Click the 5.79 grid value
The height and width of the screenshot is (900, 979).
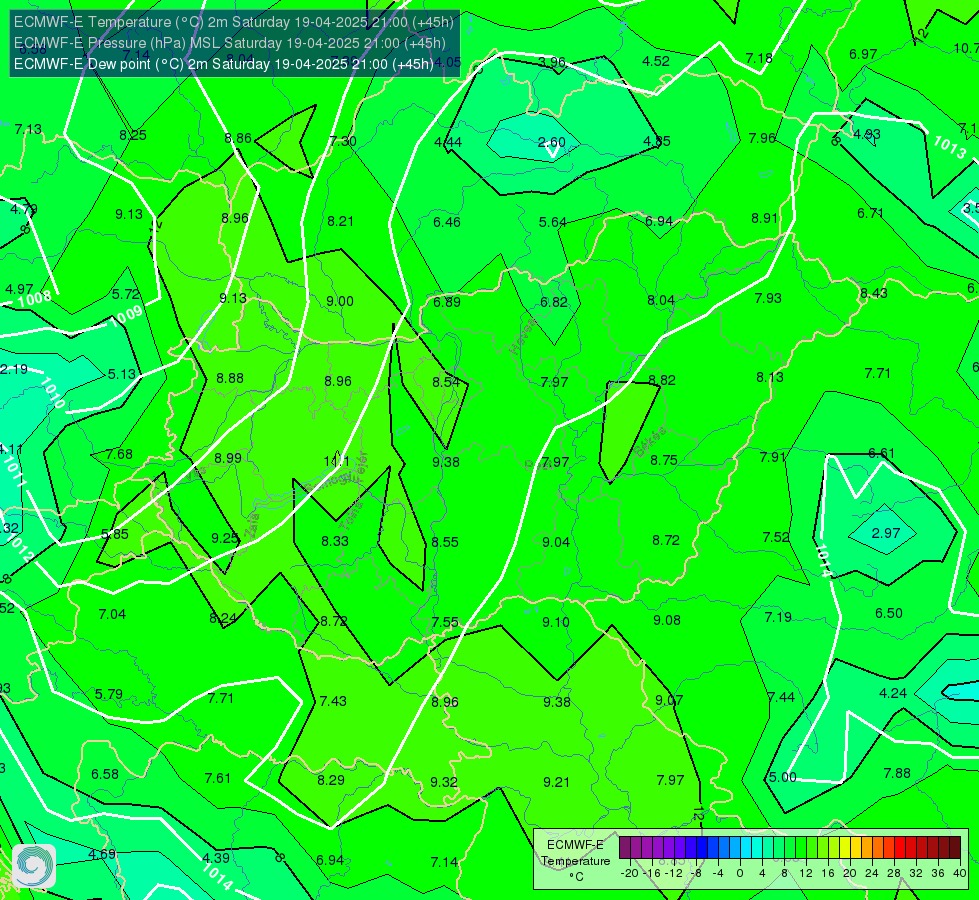coord(109,694)
